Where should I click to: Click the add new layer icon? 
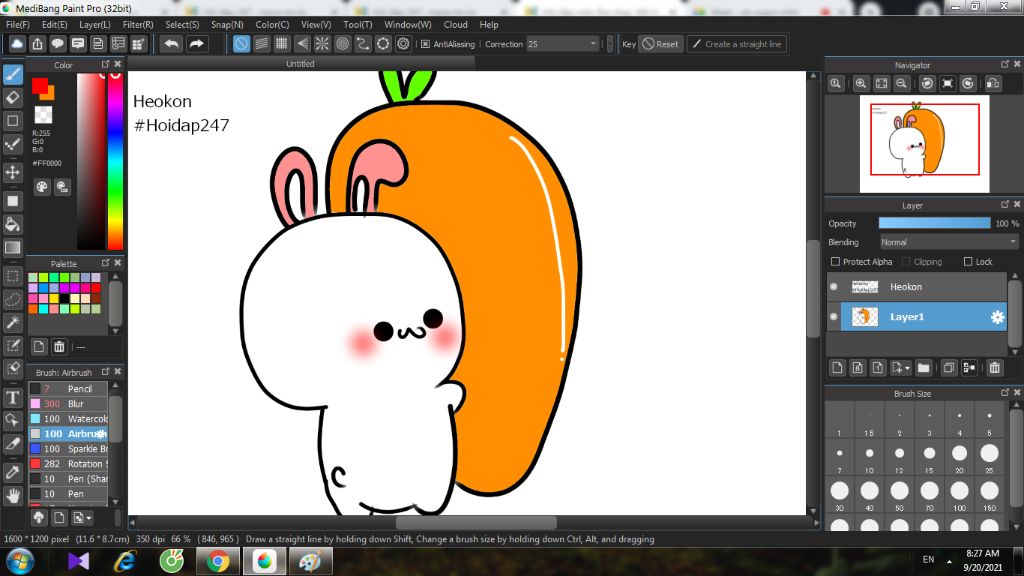coord(837,368)
